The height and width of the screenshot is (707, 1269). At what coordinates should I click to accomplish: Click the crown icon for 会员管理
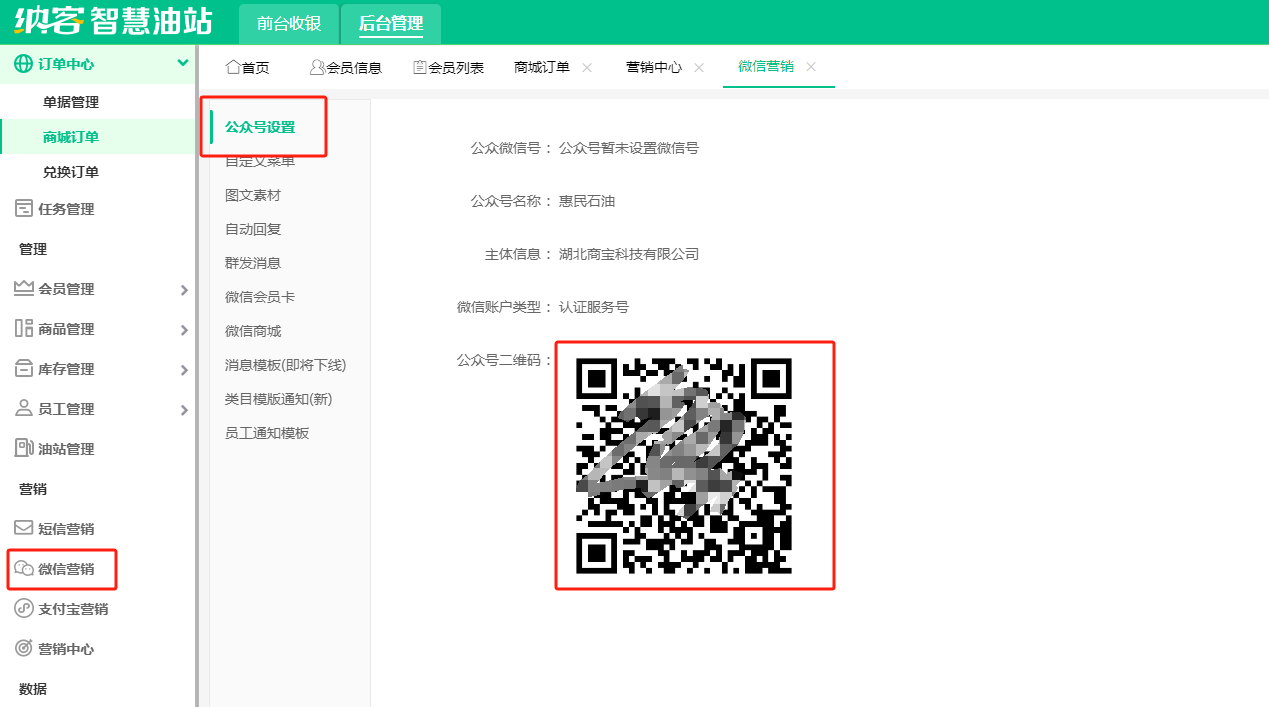[x=23, y=288]
